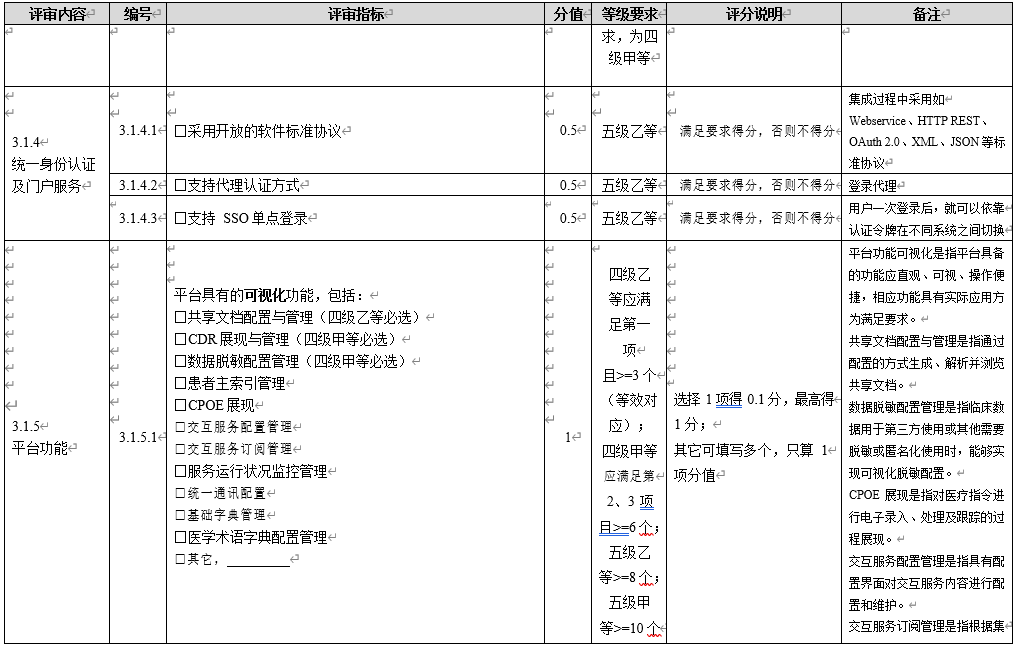Image resolution: width=1018 pixels, height=647 pixels.
Task: Select the 评审内容 column header
Action: tap(57, 14)
